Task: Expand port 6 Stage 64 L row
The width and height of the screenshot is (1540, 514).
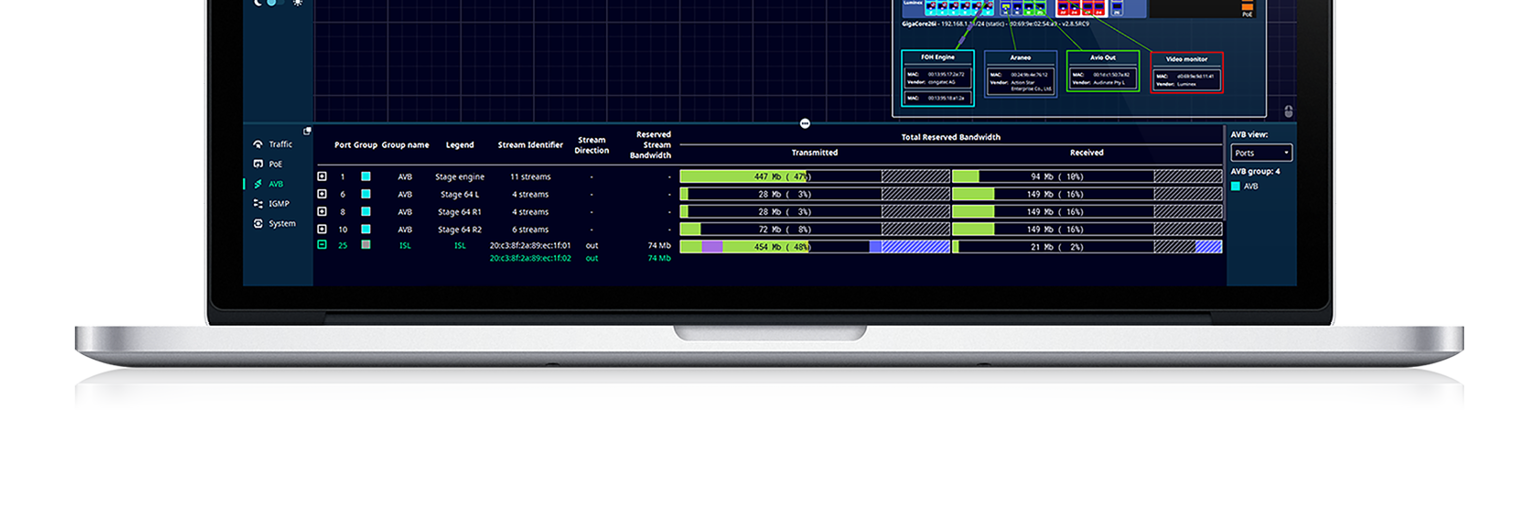Action: point(322,194)
